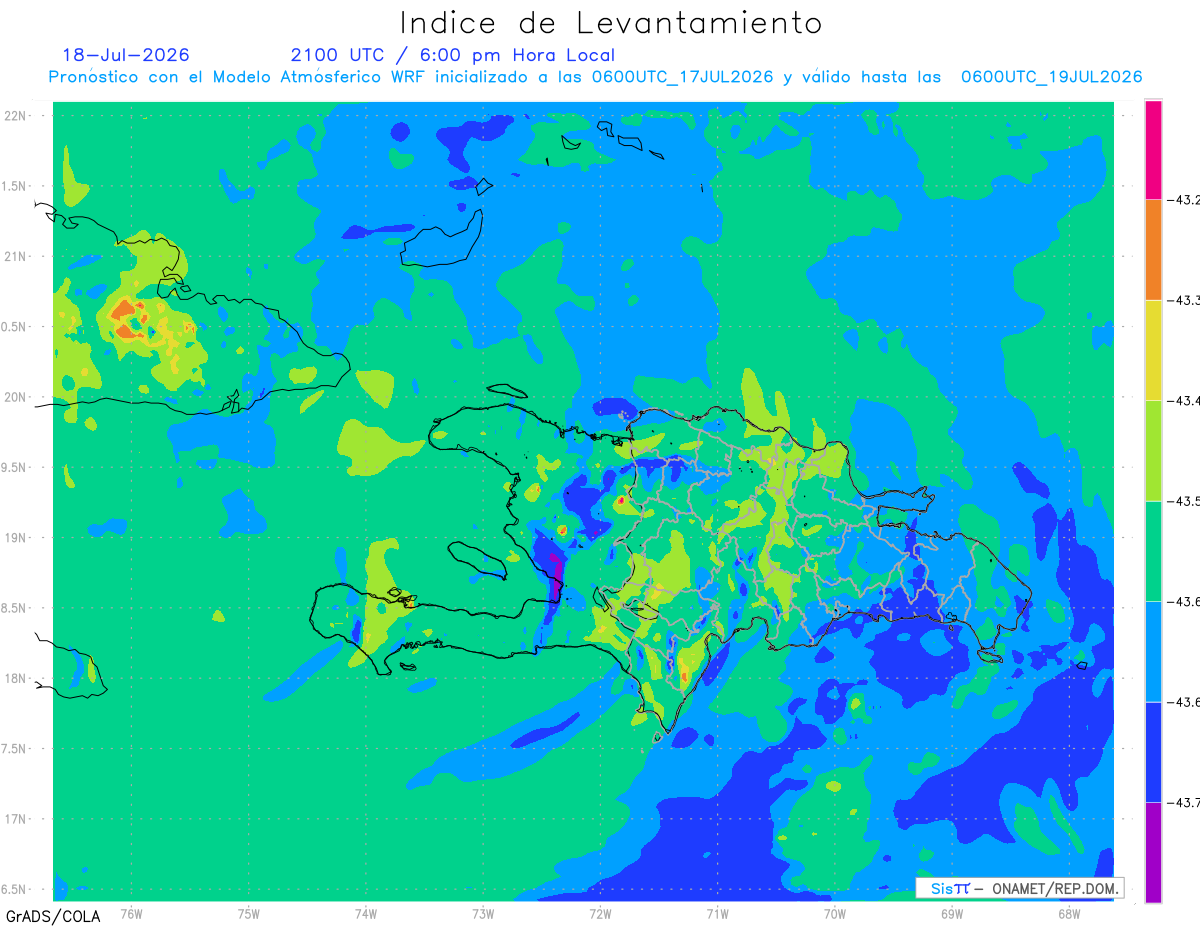Click the '9.5N' latitude label
Screen dimensions: 1200x927
[x=14, y=467]
